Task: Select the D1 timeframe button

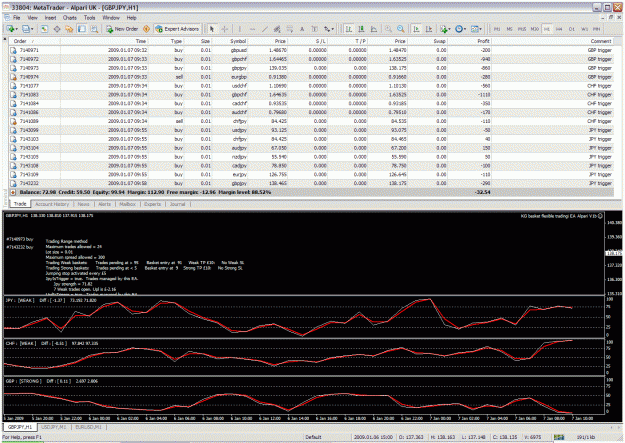Action: 572,29
